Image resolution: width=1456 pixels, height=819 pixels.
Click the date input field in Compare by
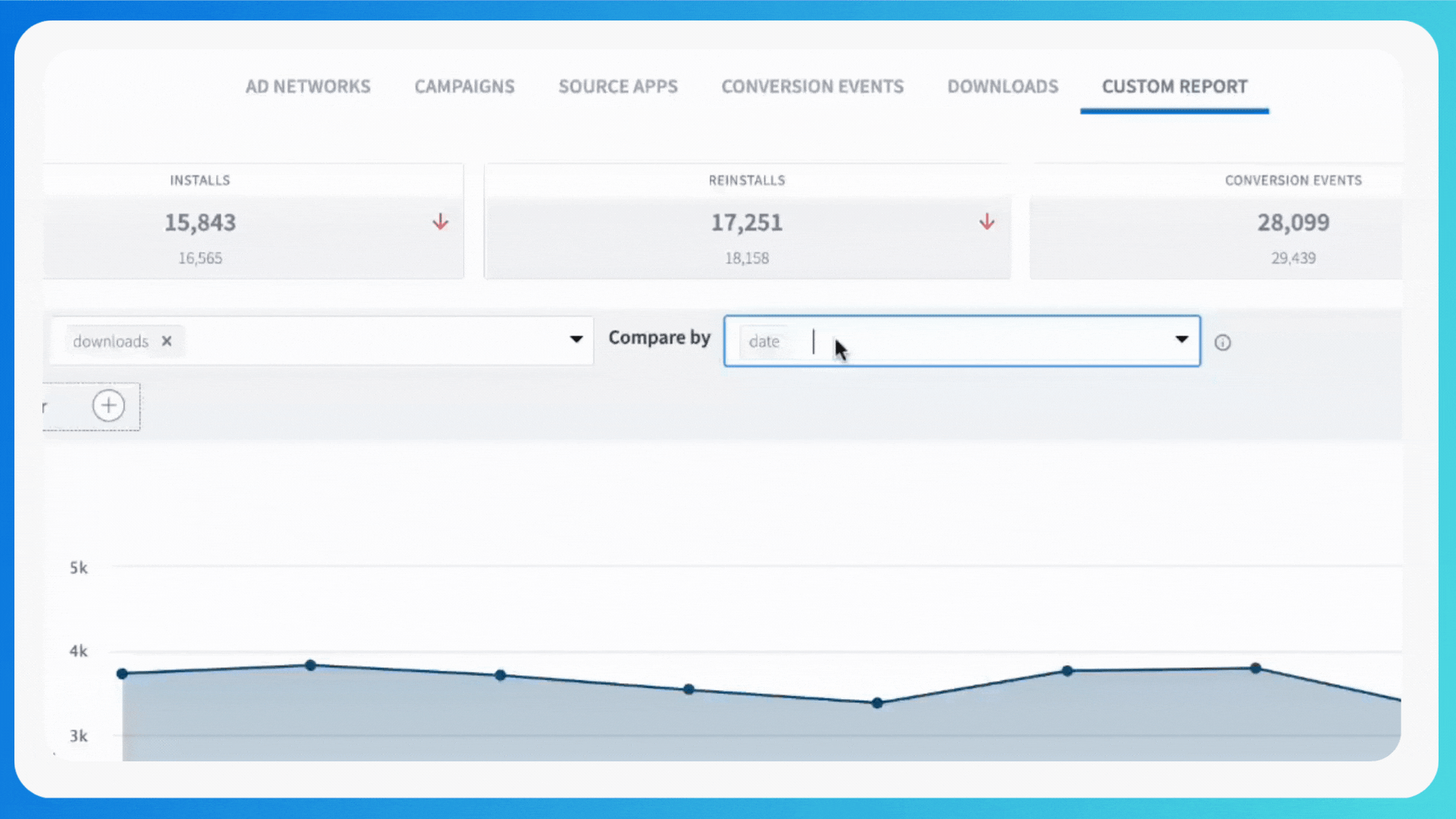coord(962,341)
